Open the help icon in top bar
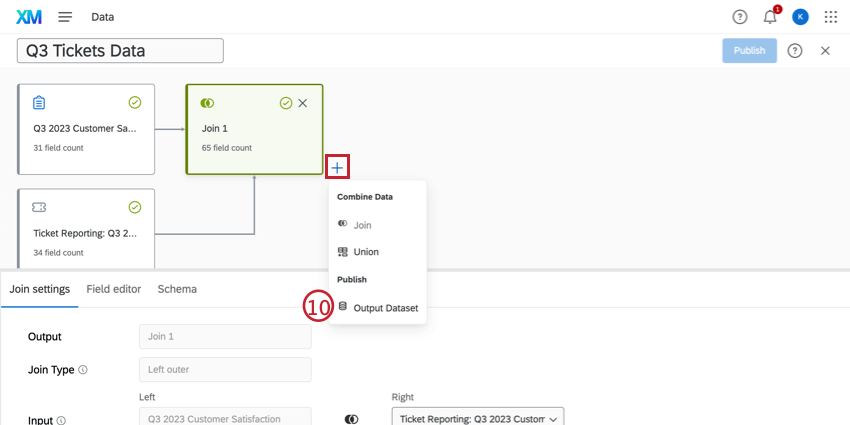 [x=739, y=17]
